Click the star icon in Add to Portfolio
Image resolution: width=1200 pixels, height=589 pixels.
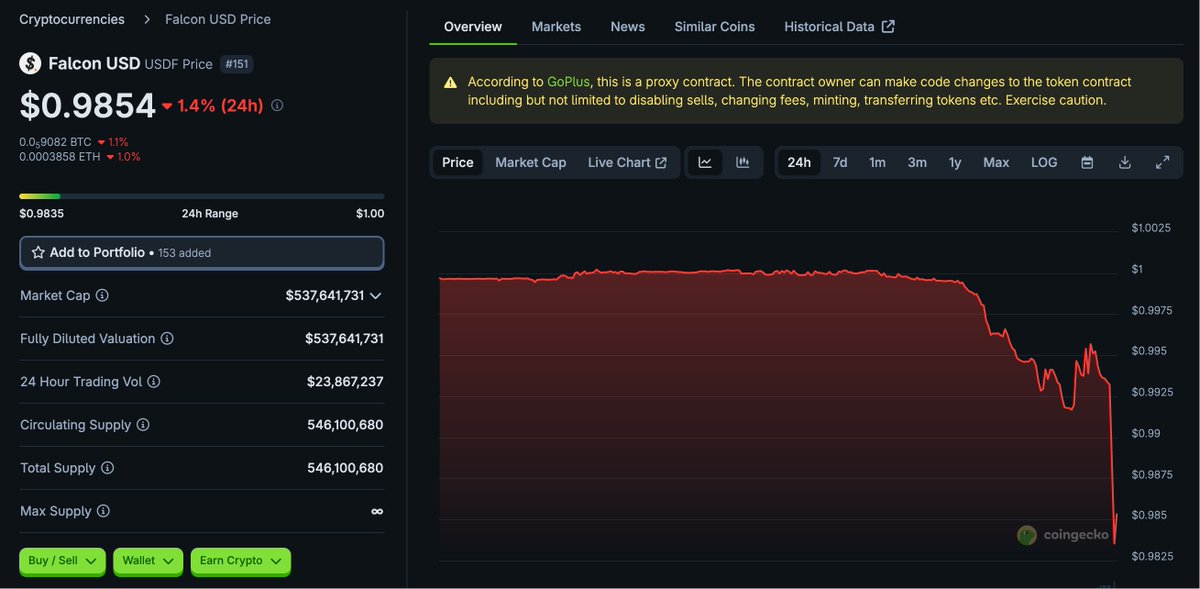click(x=38, y=253)
